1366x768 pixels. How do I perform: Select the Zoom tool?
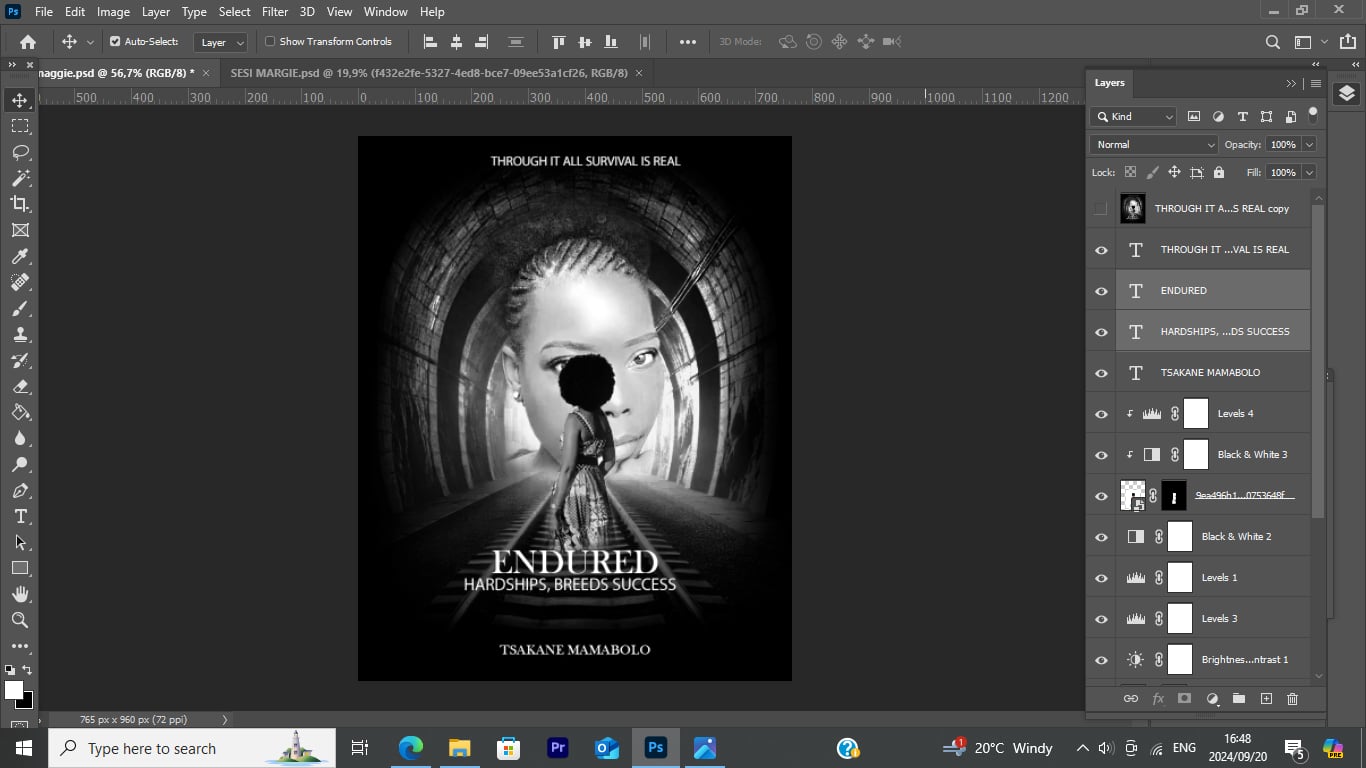pos(20,620)
